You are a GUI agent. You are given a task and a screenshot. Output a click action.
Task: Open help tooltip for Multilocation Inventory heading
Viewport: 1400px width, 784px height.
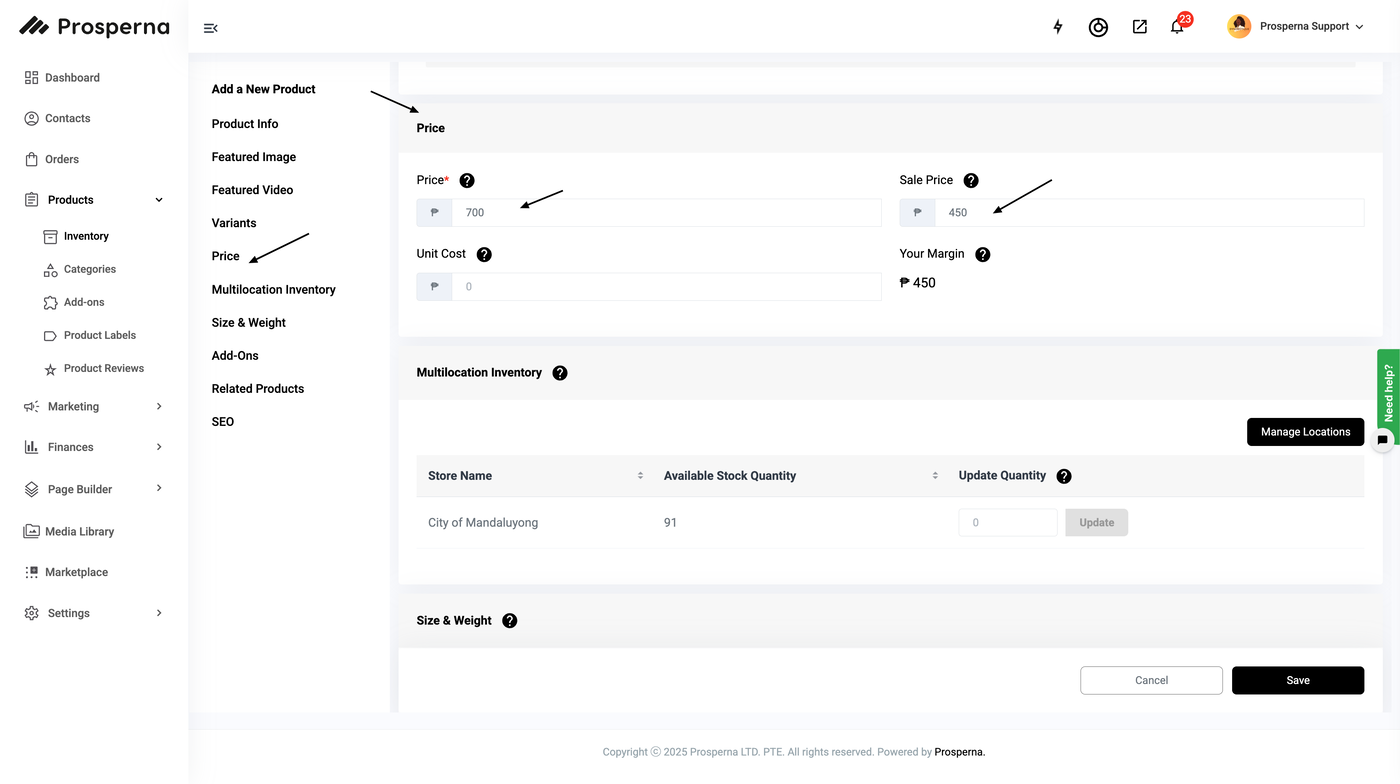pyautogui.click(x=560, y=373)
